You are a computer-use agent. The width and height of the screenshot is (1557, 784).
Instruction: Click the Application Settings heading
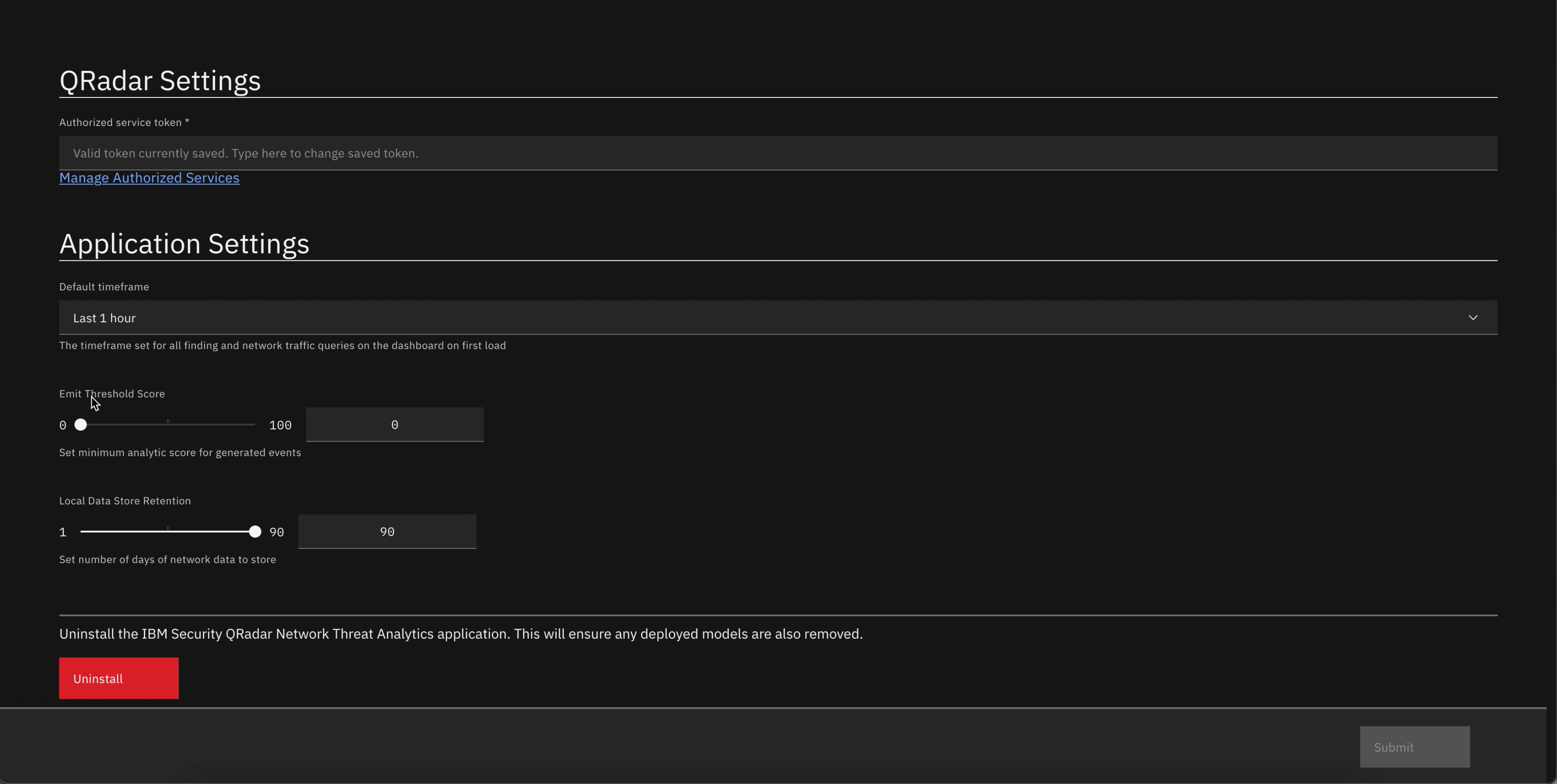[x=185, y=244]
